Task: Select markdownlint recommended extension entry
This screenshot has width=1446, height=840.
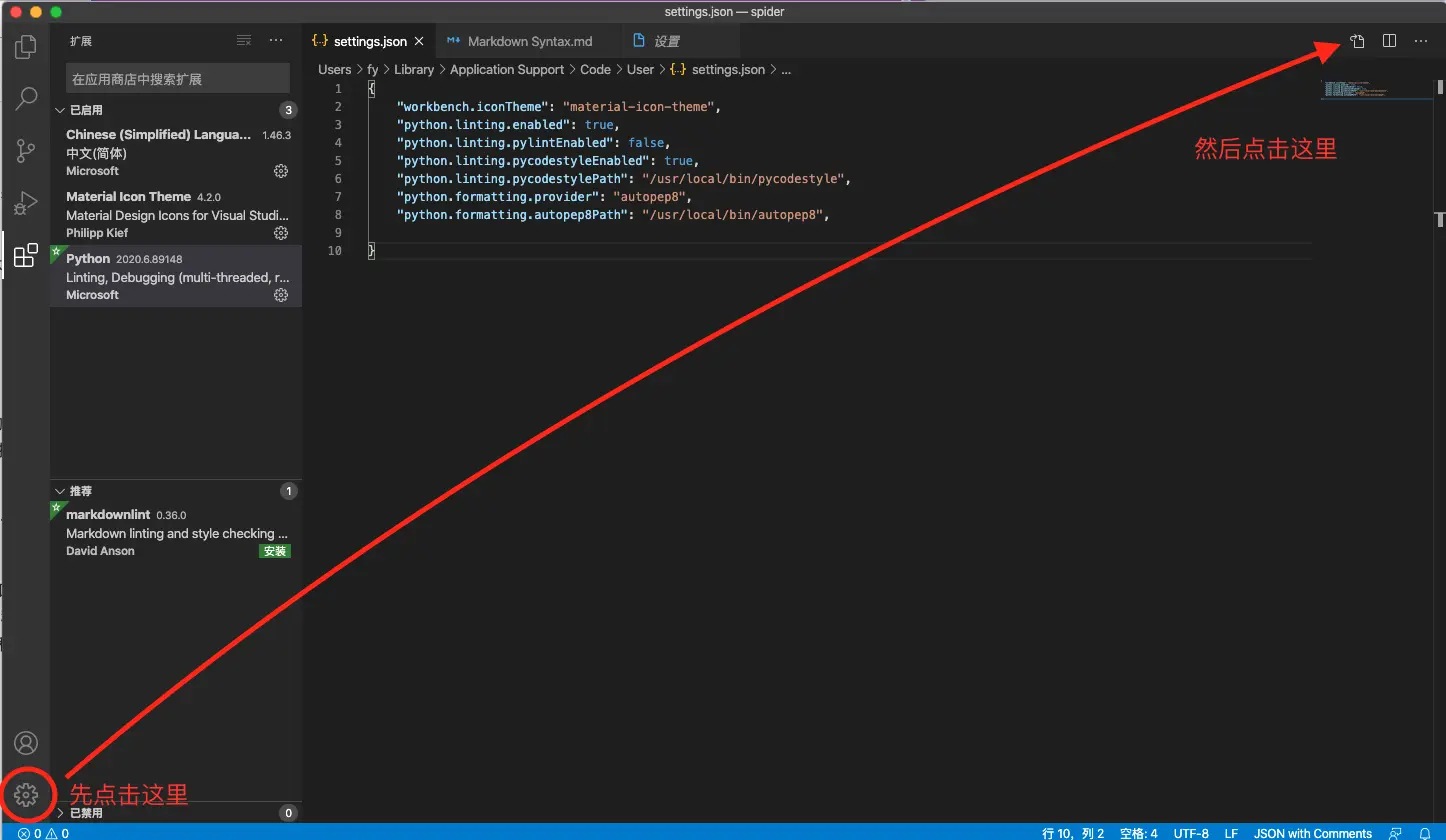Action: tap(176, 532)
